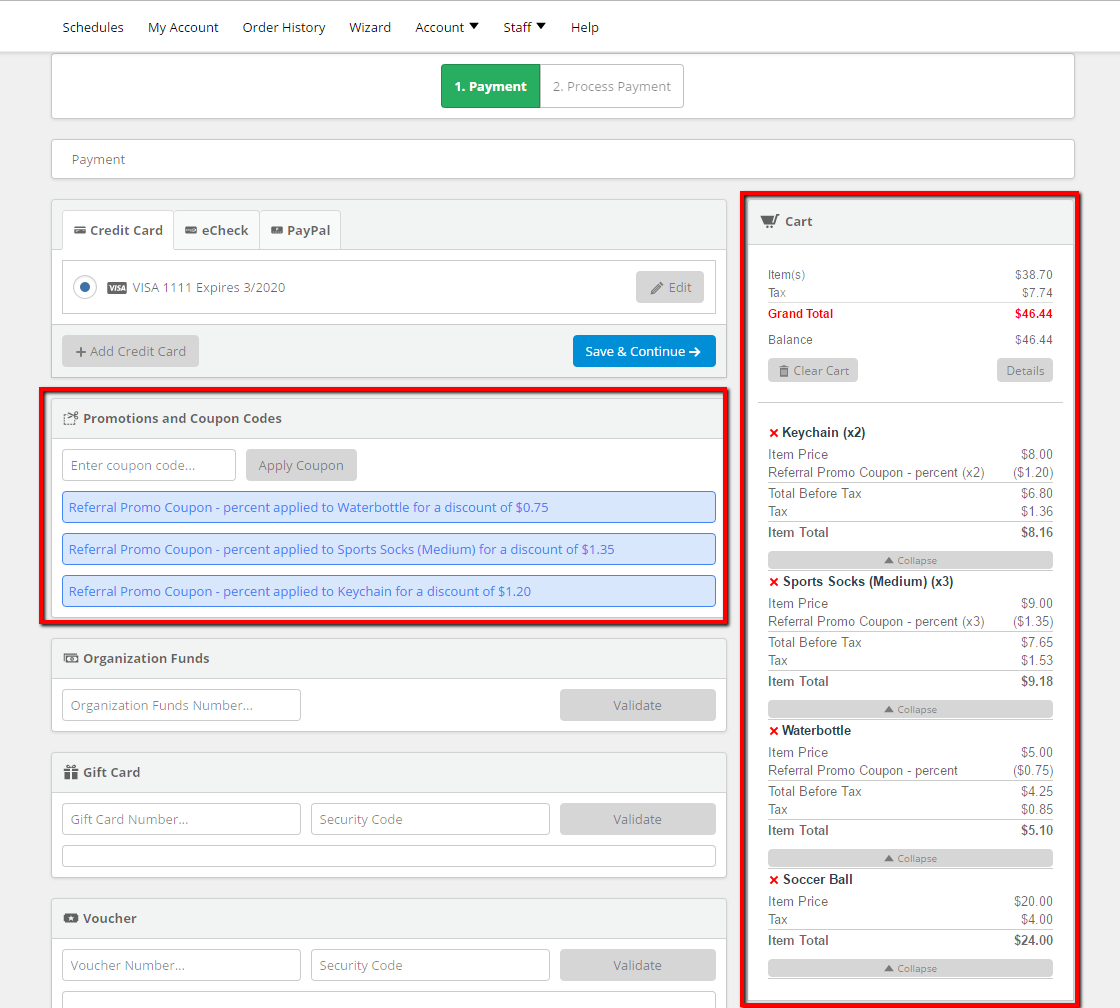Click Save & Continue button

pyautogui.click(x=644, y=351)
